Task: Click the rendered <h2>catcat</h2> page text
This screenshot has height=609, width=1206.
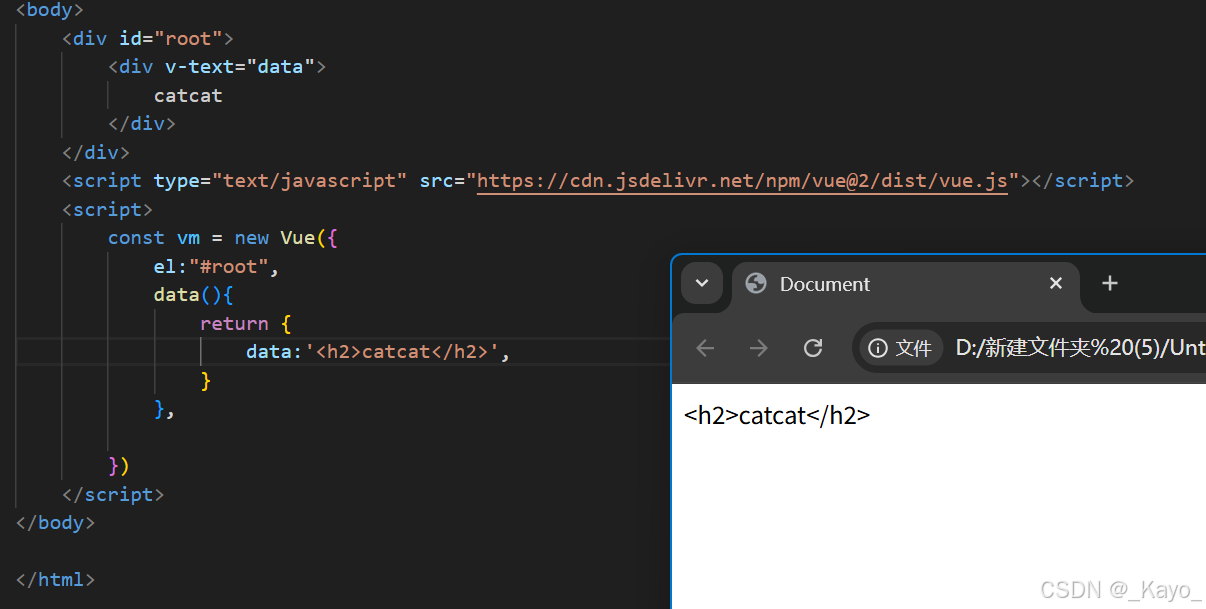Action: click(777, 416)
